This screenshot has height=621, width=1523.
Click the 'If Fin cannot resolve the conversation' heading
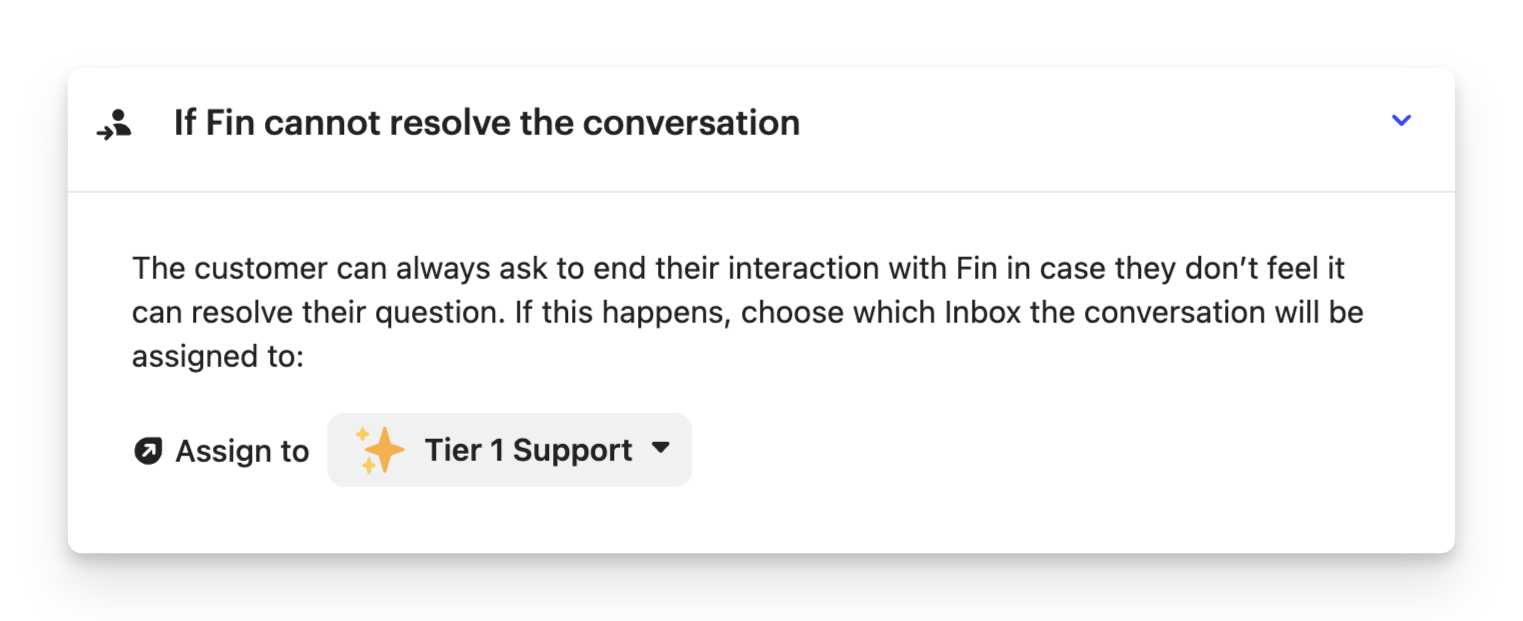click(487, 123)
